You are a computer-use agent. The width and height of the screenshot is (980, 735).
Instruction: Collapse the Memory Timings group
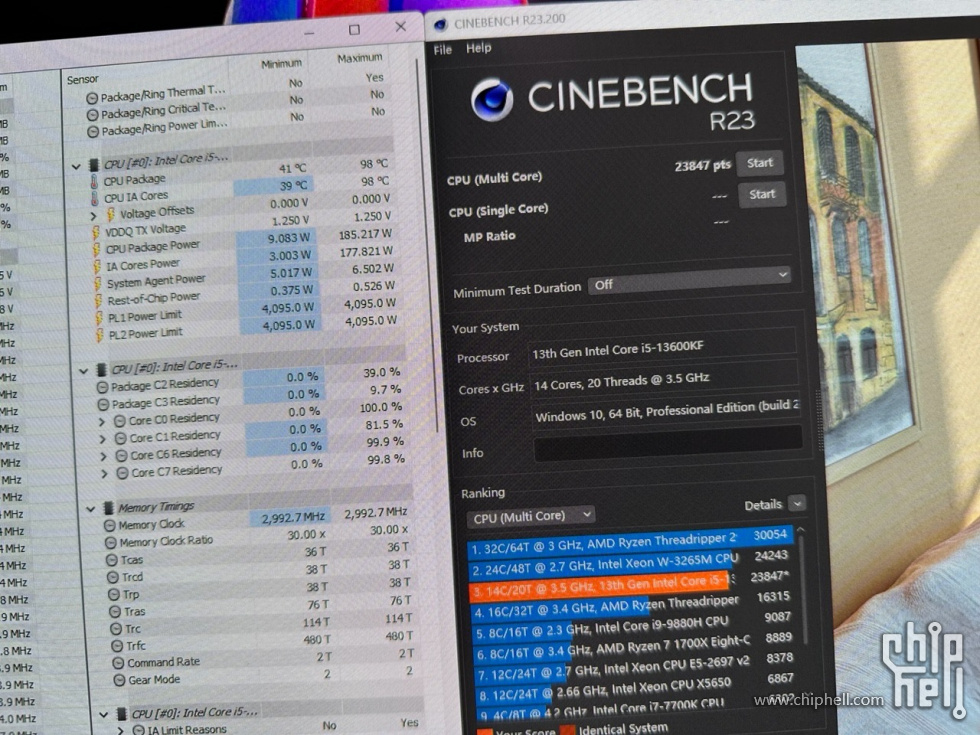tap(91, 509)
